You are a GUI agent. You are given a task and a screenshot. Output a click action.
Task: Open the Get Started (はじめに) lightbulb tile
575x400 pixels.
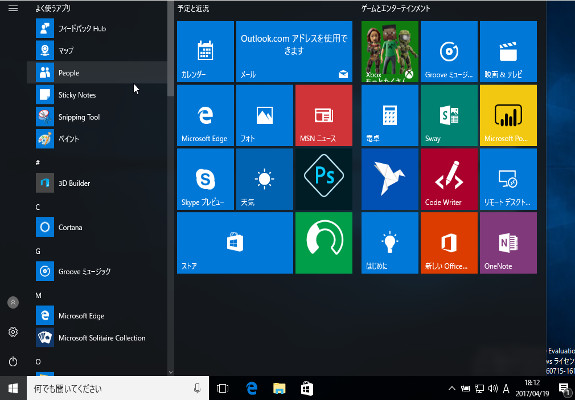(390, 243)
